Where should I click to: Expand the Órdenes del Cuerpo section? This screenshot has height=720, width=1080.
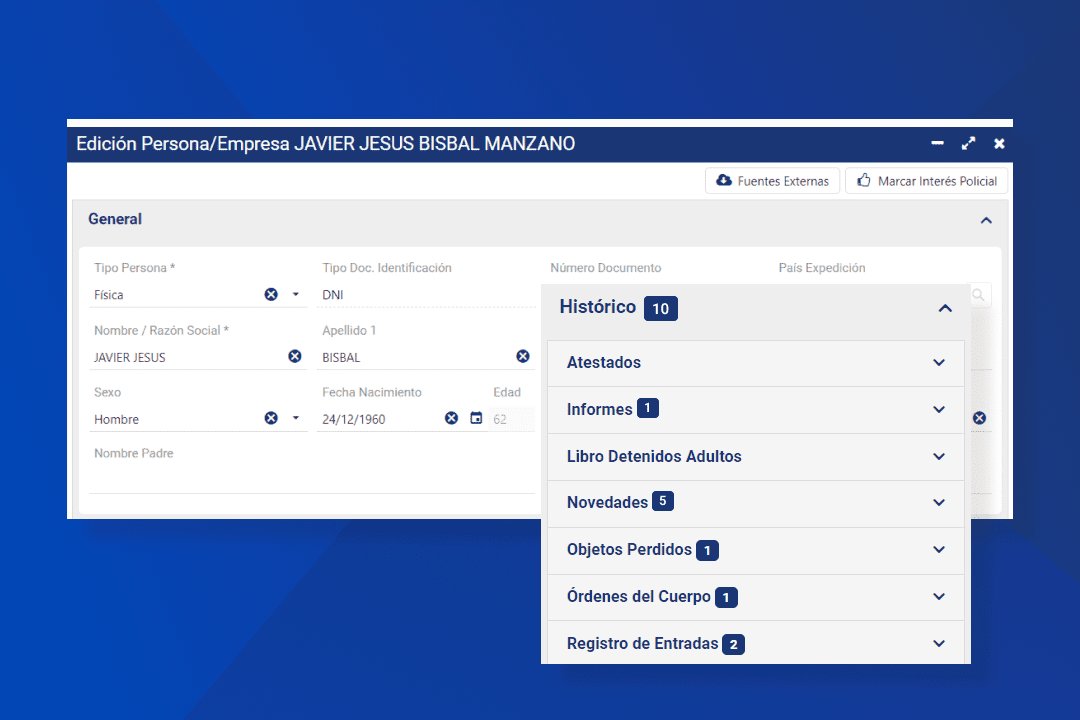[939, 596]
